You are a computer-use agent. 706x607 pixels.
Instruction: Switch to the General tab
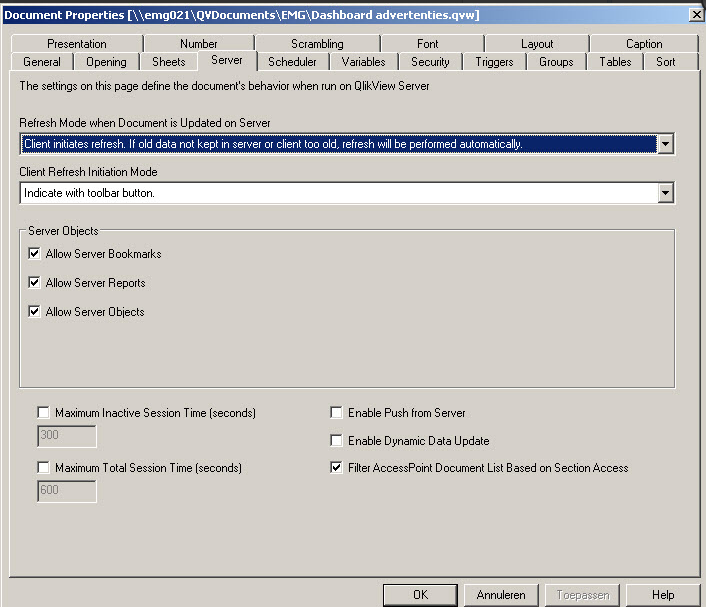pos(42,62)
